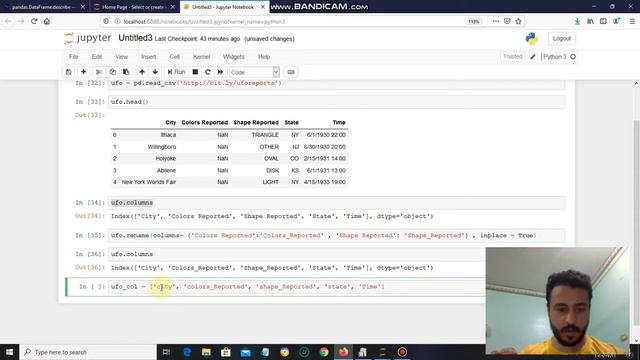Open the View menu
The image size is (640, 360).
pos(122,57)
